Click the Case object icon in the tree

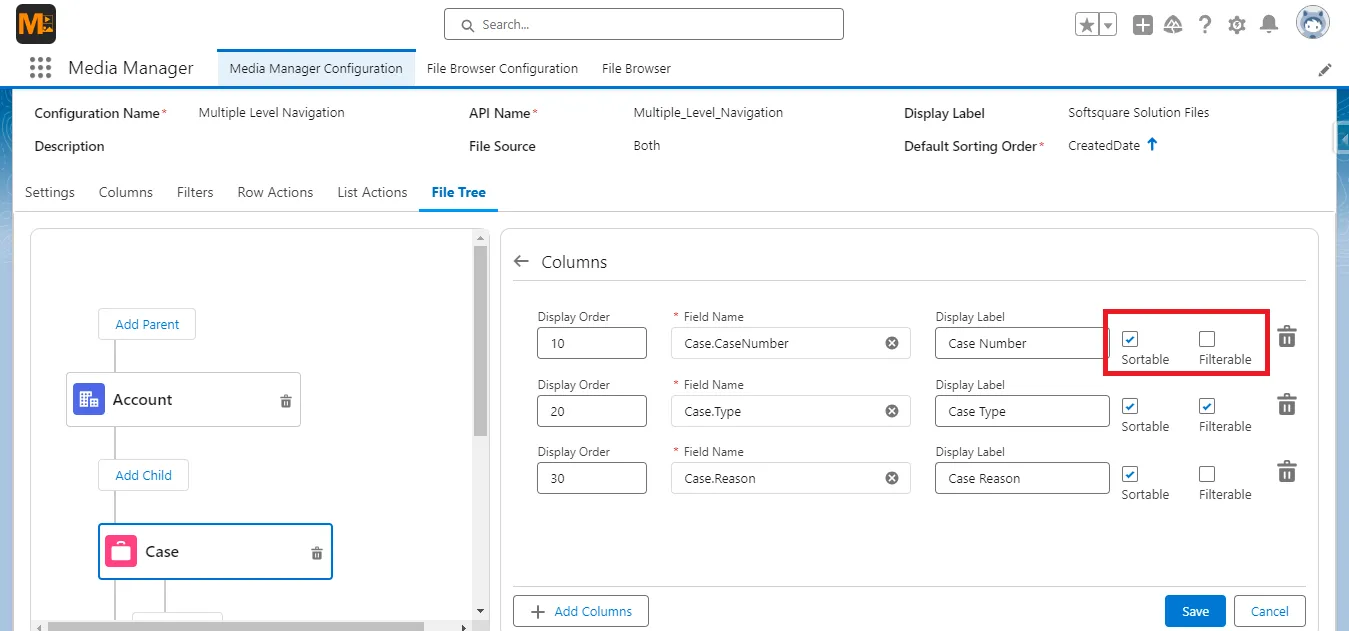point(120,551)
